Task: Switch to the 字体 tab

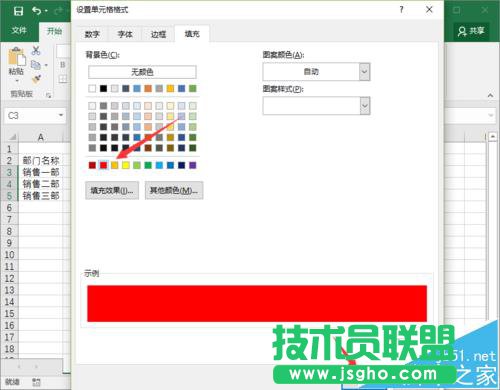Action: [x=125, y=34]
